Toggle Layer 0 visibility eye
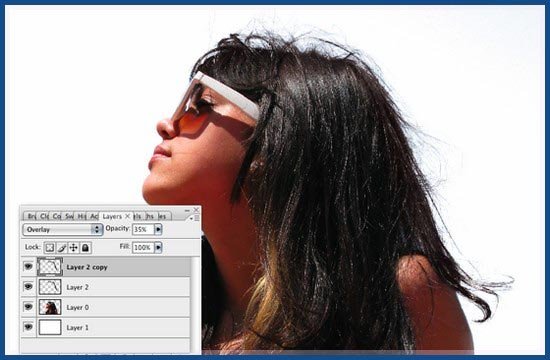 [x=28, y=307]
